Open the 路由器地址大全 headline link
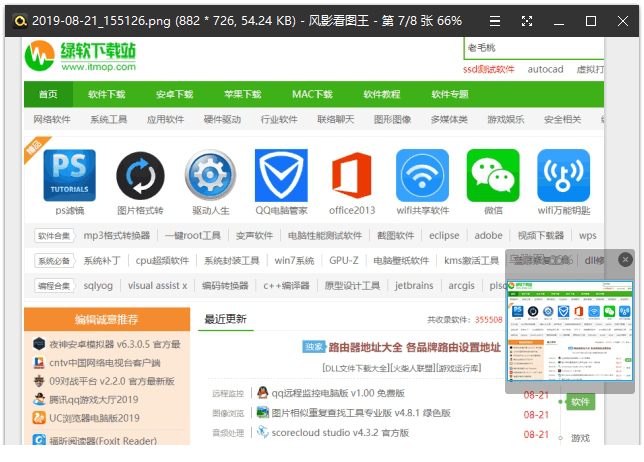Image resolution: width=644 pixels, height=462 pixels. click(414, 347)
